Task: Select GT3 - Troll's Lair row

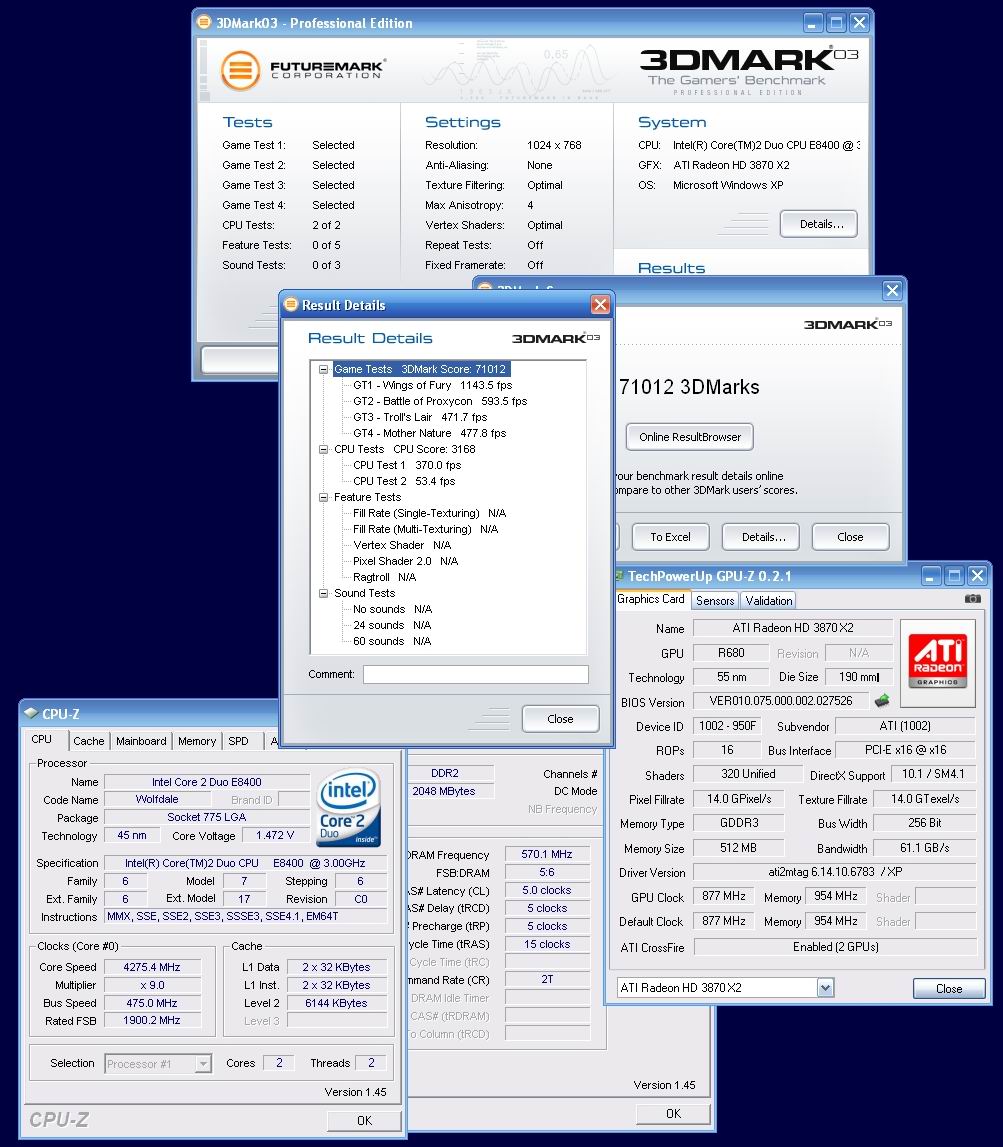Action: pos(420,418)
